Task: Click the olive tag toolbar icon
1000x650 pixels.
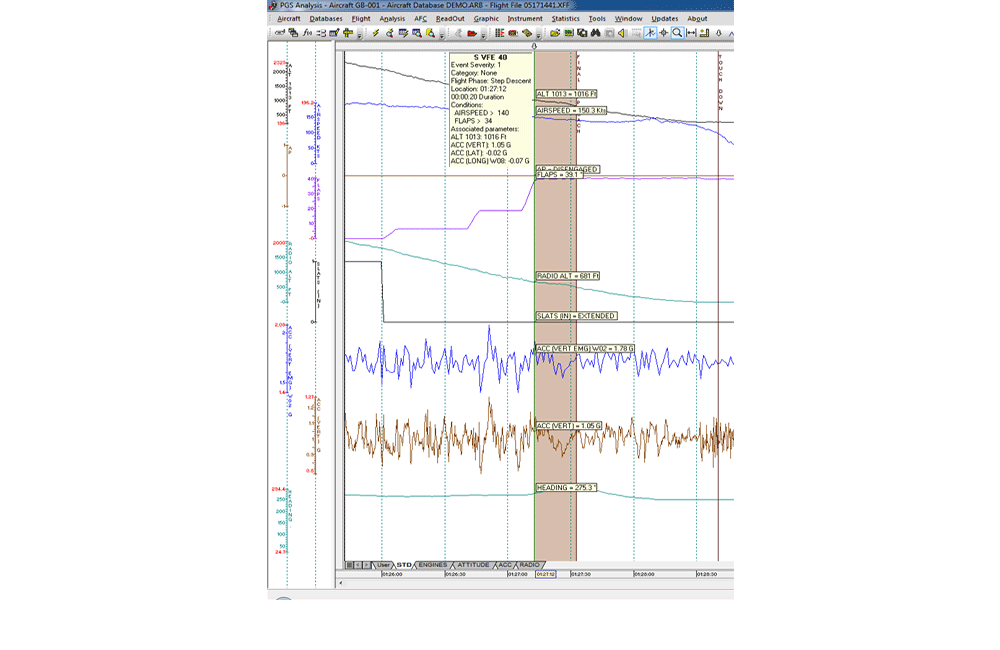Action: pos(527,33)
